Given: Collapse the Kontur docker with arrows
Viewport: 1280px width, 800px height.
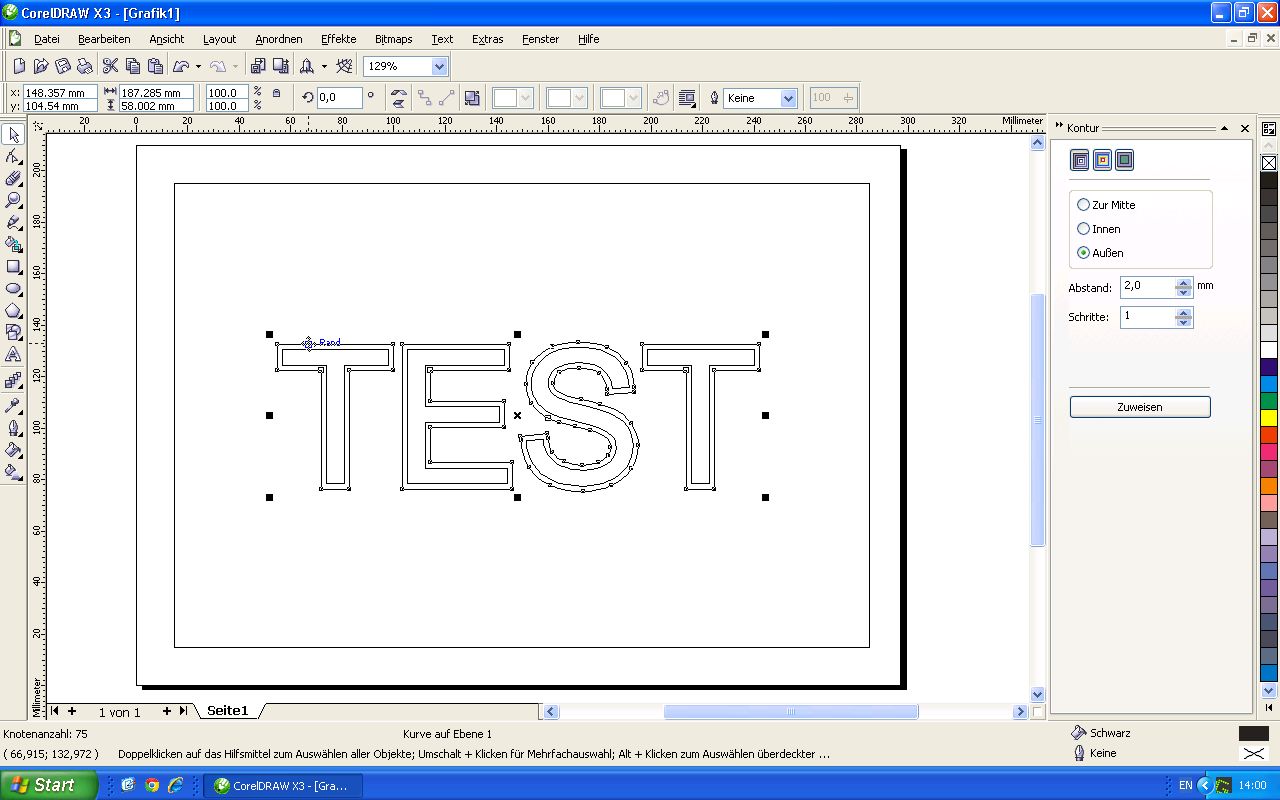Looking at the screenshot, I should [x=1059, y=127].
